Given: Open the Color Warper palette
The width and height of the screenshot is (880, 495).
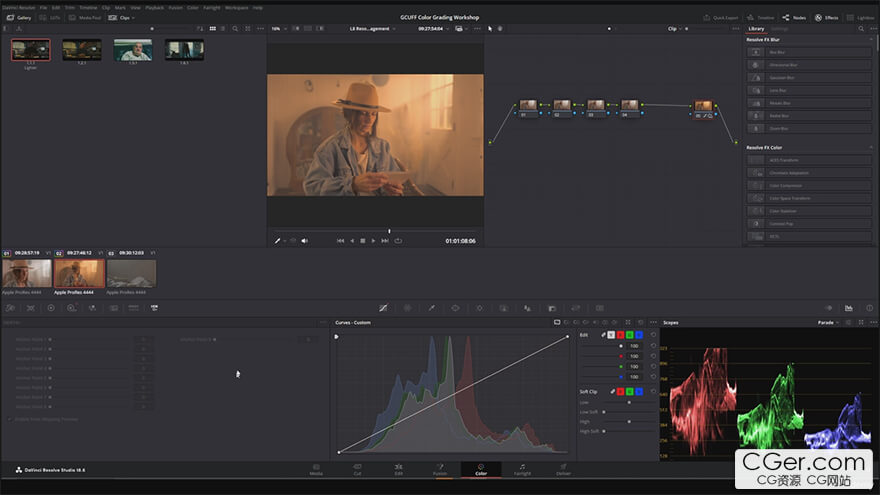Looking at the screenshot, I should [x=407, y=308].
